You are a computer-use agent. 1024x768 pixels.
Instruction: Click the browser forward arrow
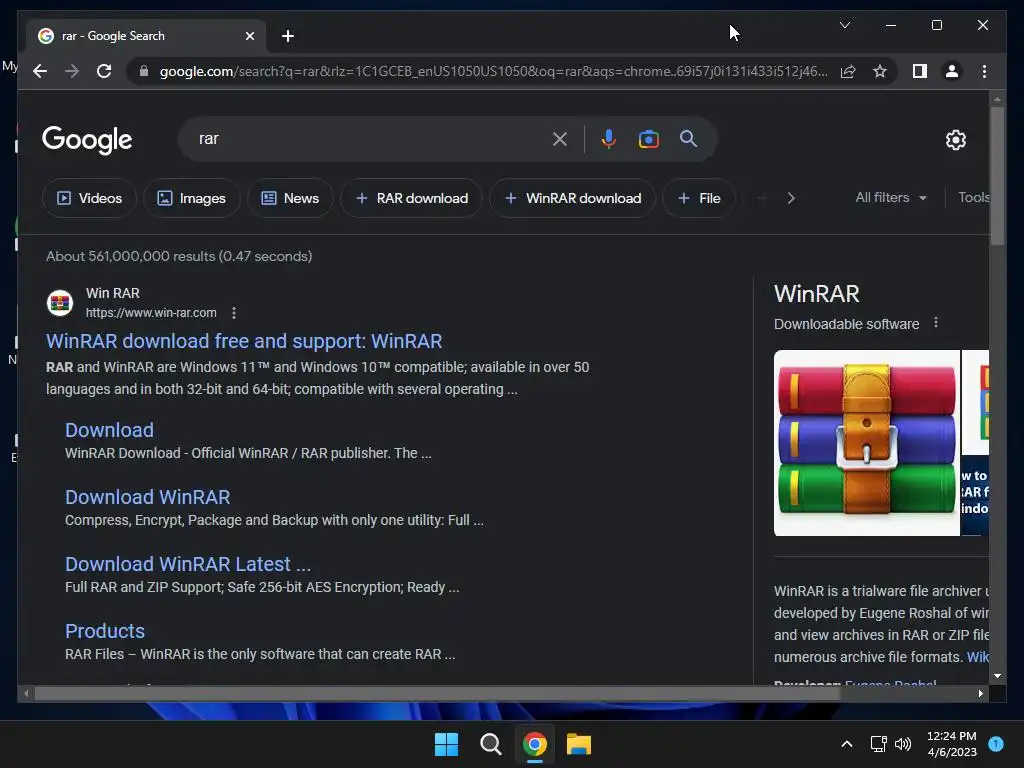tap(72, 71)
